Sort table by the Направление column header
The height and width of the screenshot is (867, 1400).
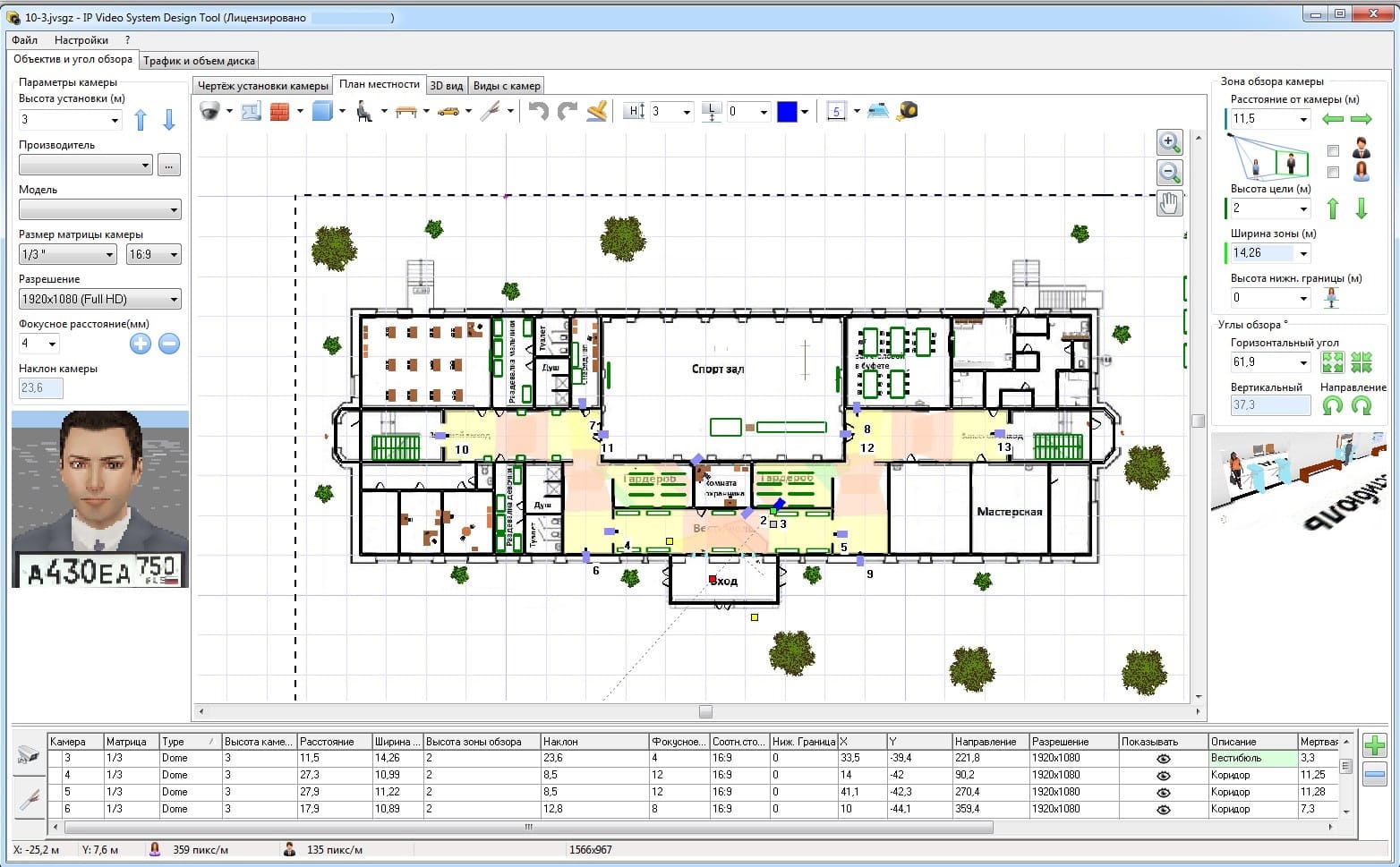click(x=991, y=742)
